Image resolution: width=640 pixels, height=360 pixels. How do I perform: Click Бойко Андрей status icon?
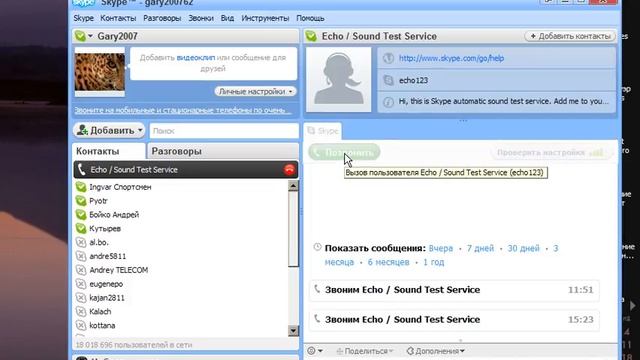click(81, 215)
